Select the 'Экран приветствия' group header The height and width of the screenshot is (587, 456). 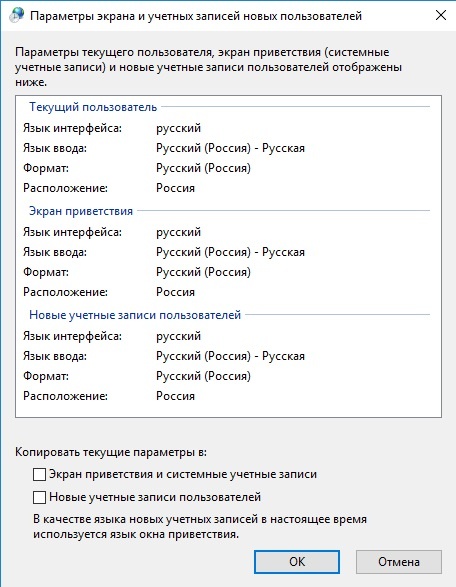tap(81, 211)
